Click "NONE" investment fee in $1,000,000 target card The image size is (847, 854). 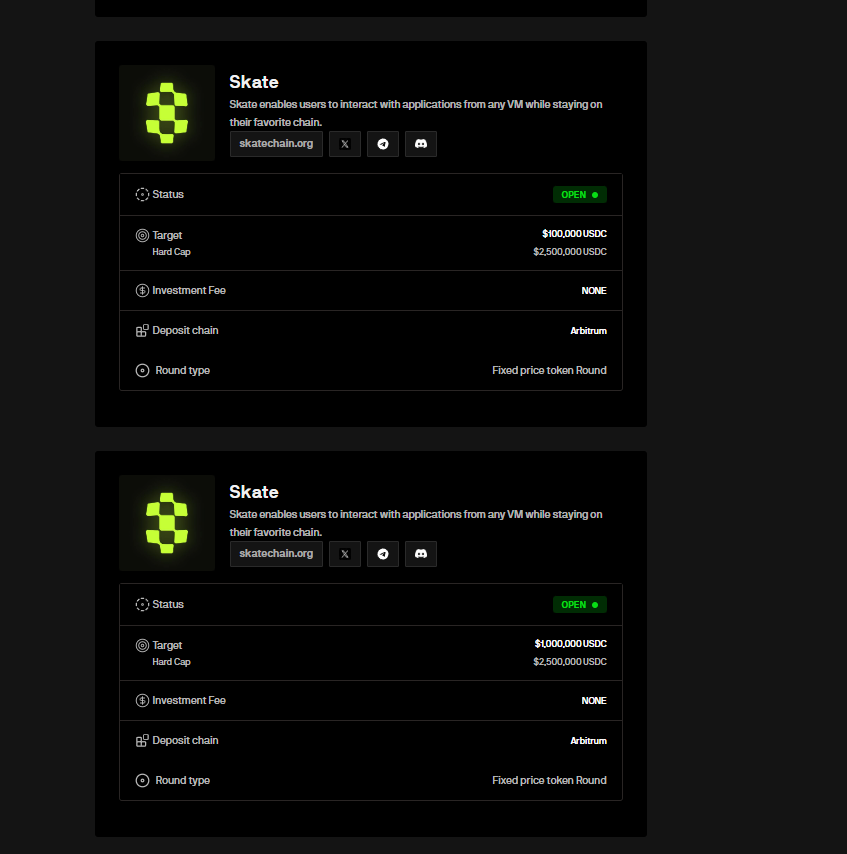594,701
